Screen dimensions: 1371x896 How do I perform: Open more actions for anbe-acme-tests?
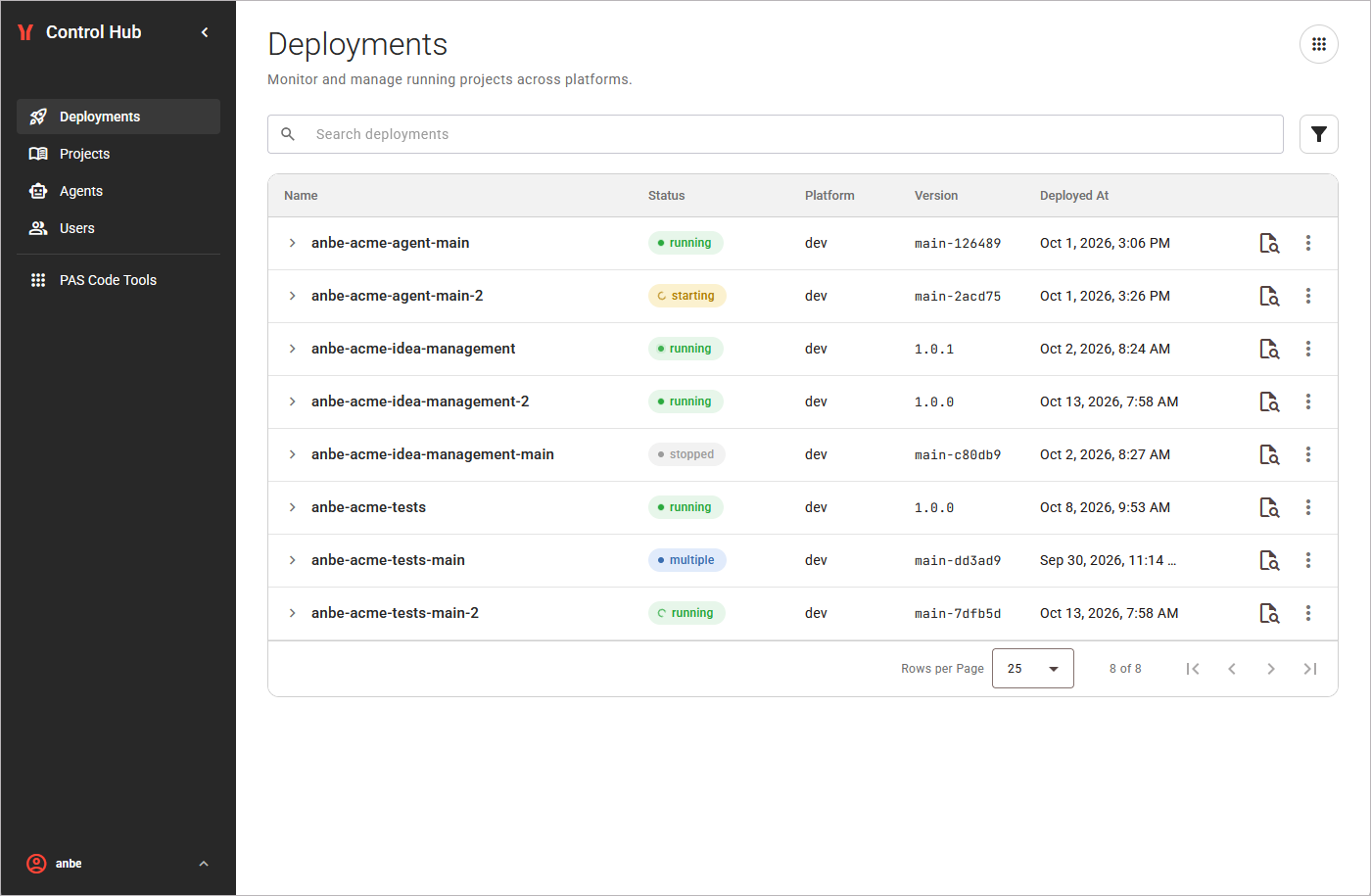(x=1308, y=507)
